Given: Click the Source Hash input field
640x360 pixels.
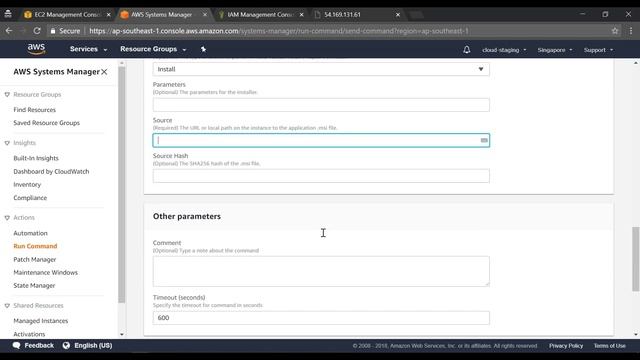Looking at the screenshot, I should click(x=321, y=176).
